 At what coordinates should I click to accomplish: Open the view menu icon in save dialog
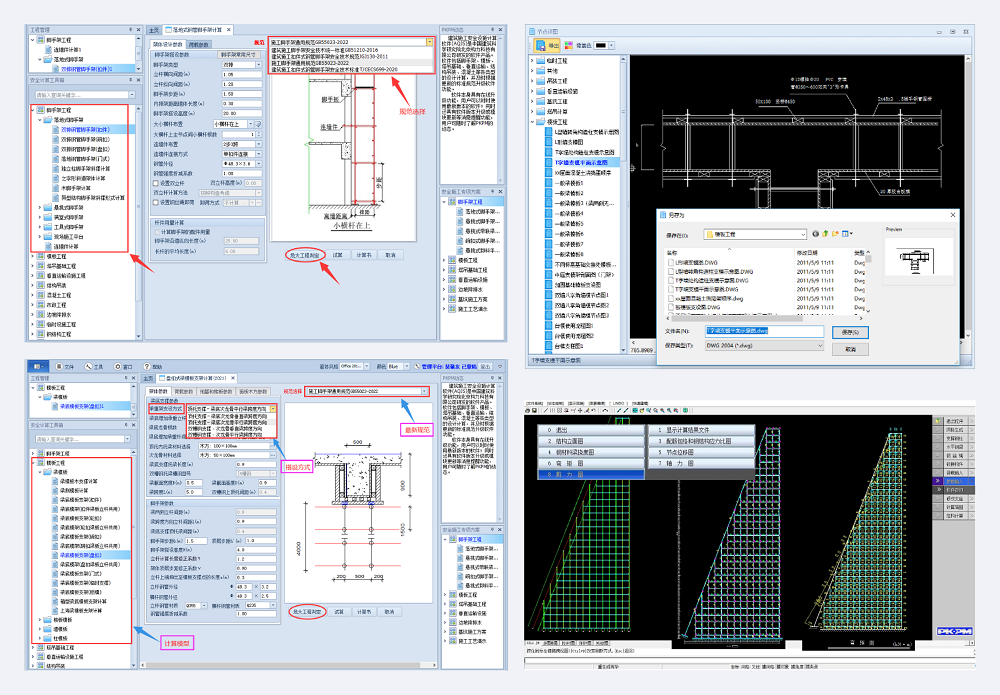(x=846, y=233)
